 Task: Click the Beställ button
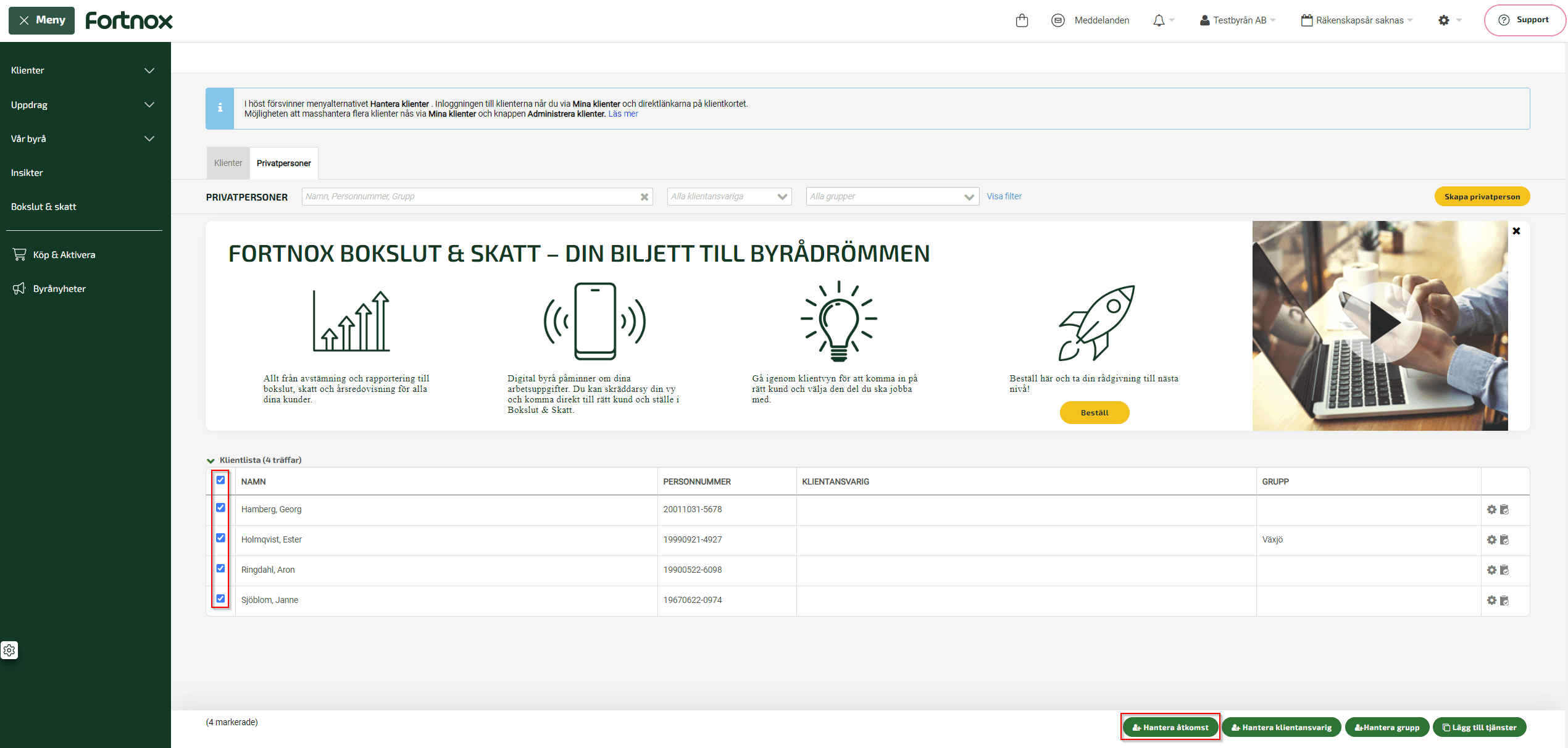pos(1095,413)
